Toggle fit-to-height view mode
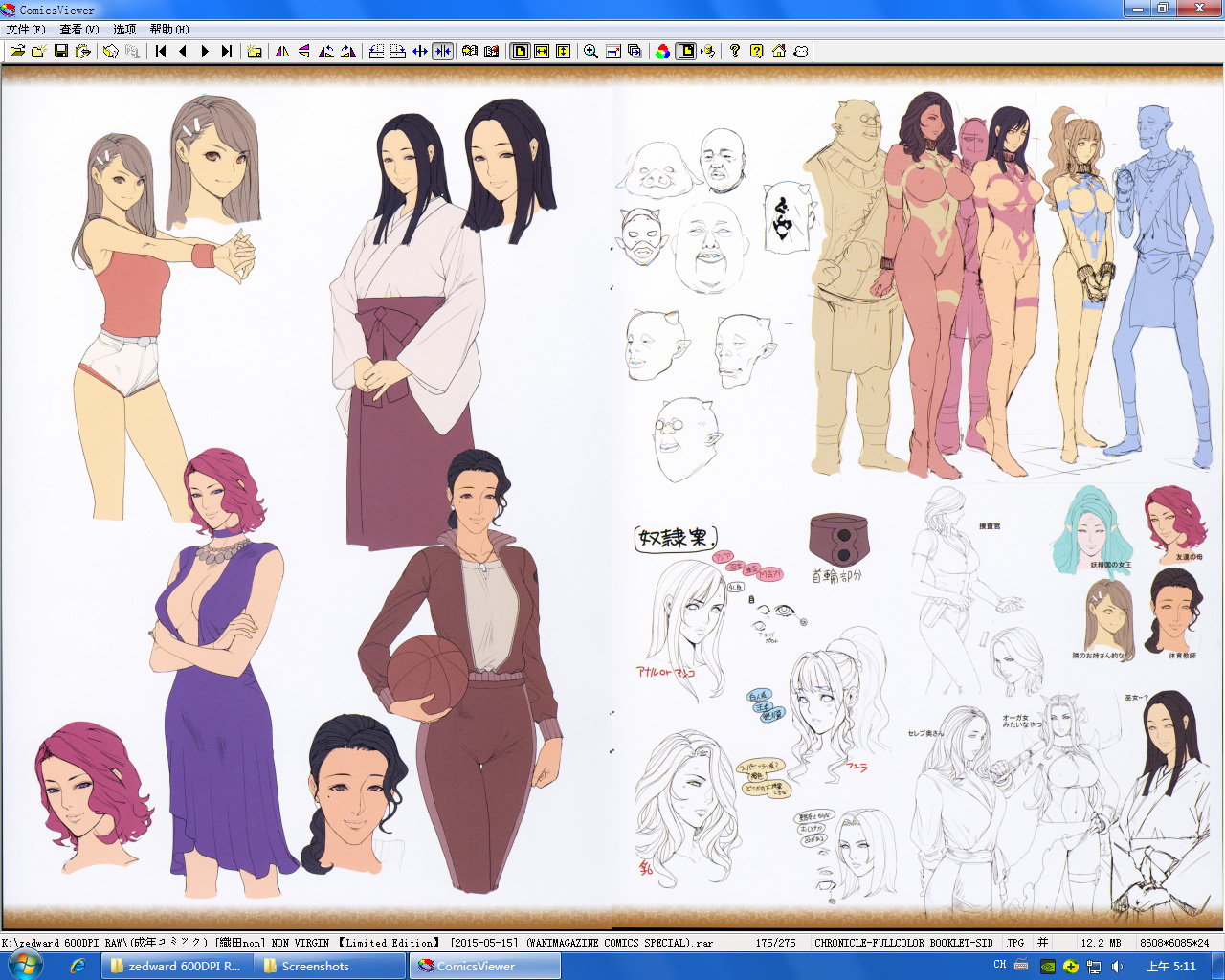Screen dimensions: 1225x980 click(564, 52)
